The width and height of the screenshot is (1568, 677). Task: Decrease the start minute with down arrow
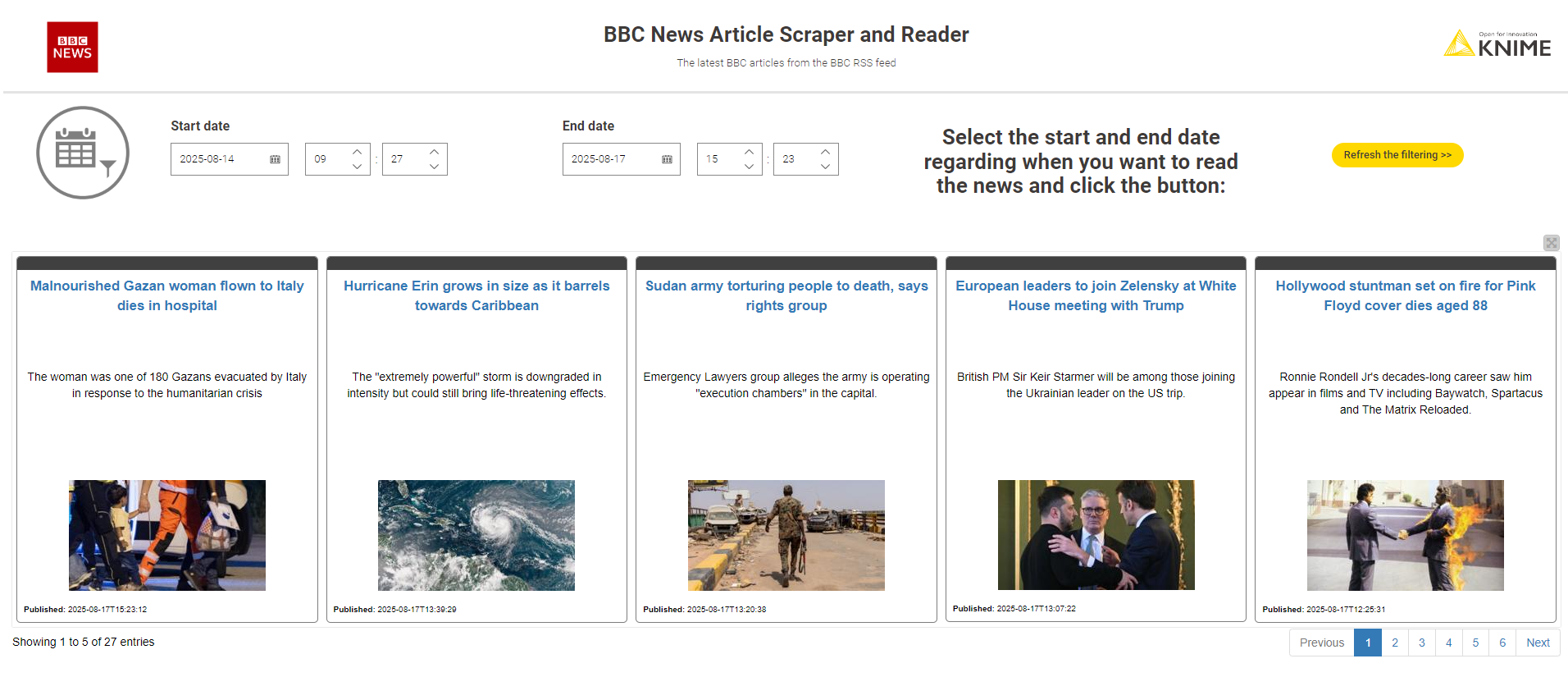pyautogui.click(x=434, y=167)
